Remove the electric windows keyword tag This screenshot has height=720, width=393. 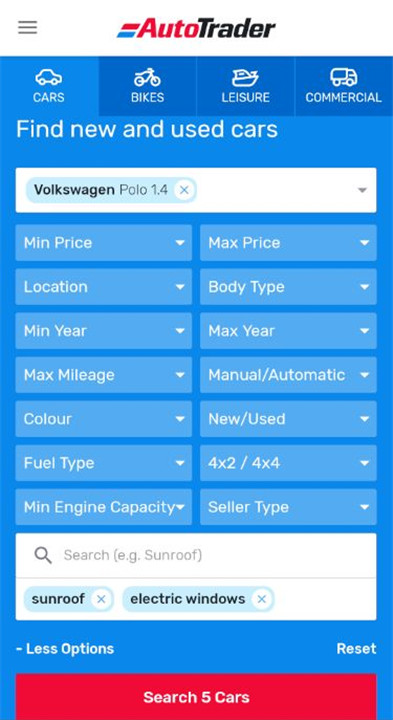[x=262, y=599]
